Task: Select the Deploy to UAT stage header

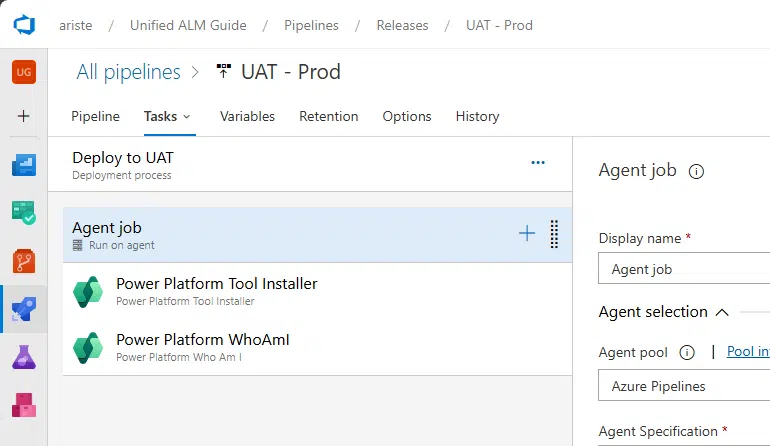Action: coord(310,165)
